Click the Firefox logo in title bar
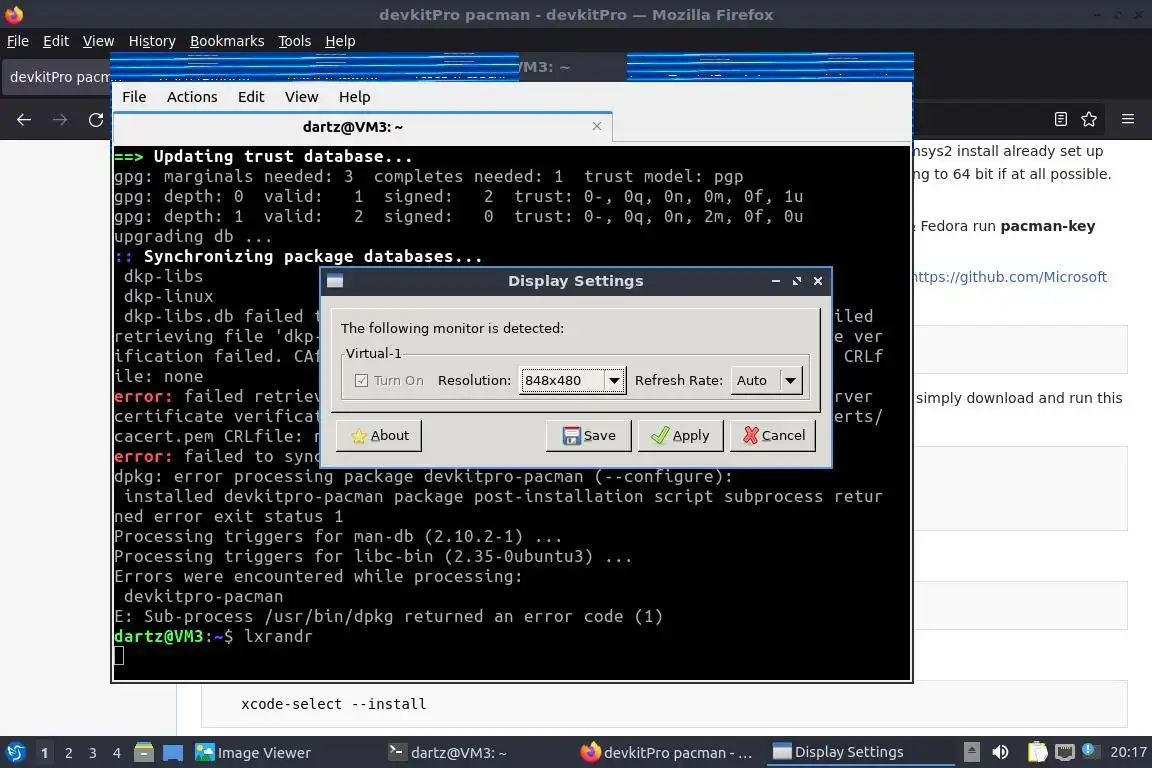1152x768 pixels. pyautogui.click(x=14, y=14)
